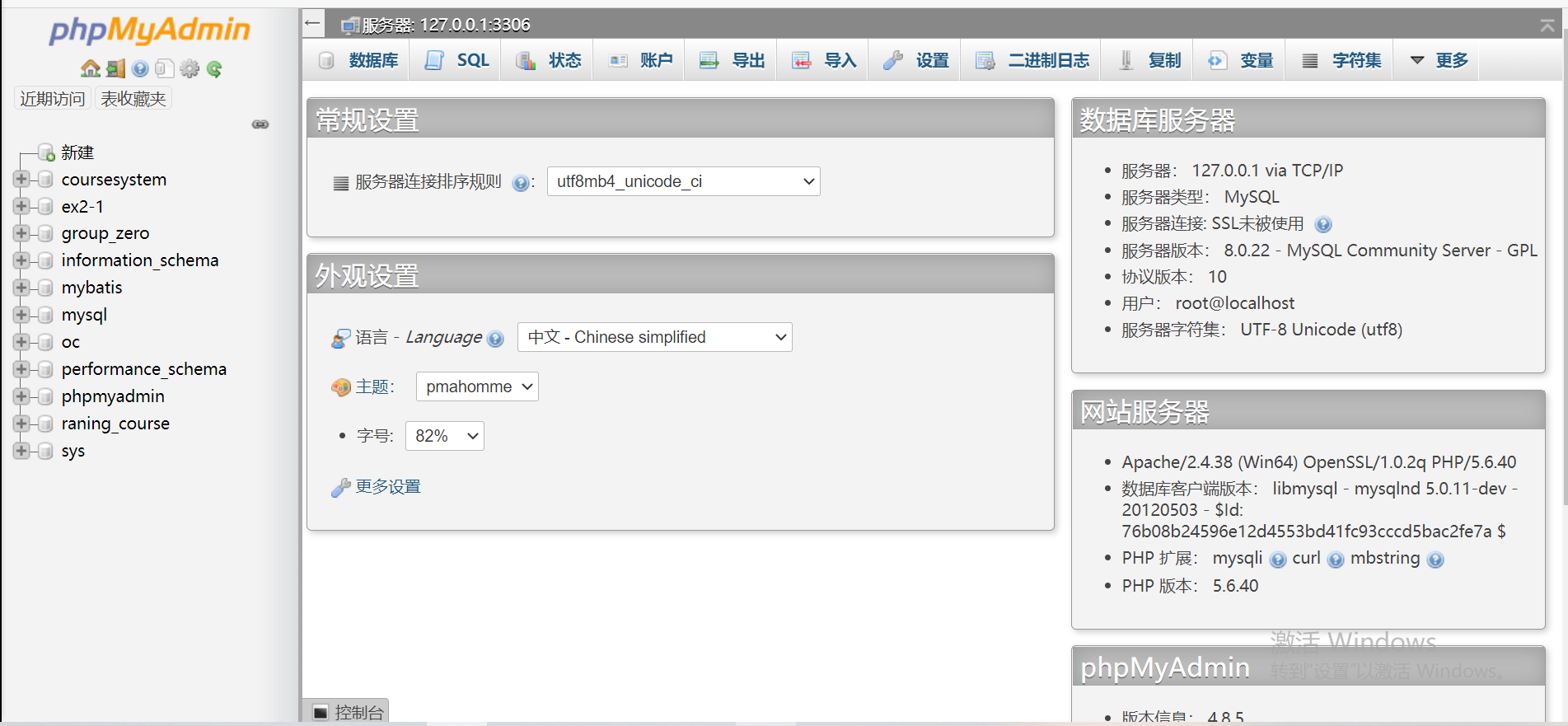Viewport: 1568px width, 726px height.
Task: Click the 近期访问 button
Action: (x=53, y=99)
